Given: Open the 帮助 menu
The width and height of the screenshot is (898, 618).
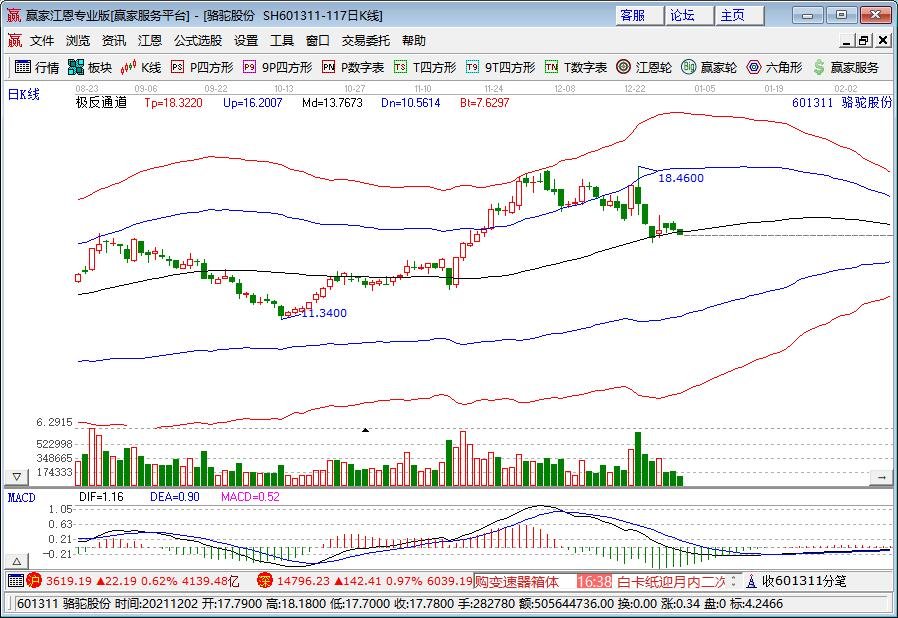Looking at the screenshot, I should click(x=413, y=40).
